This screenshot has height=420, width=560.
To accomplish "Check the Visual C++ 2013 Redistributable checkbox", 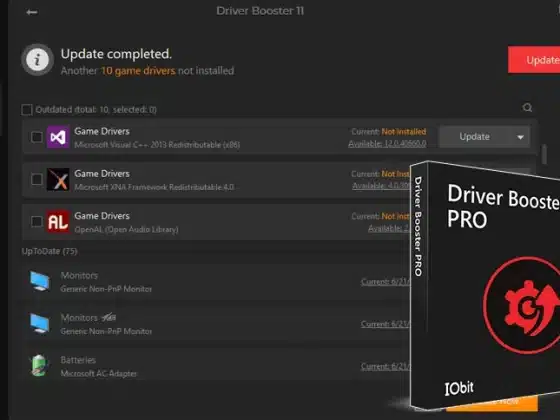I will pos(36,137).
